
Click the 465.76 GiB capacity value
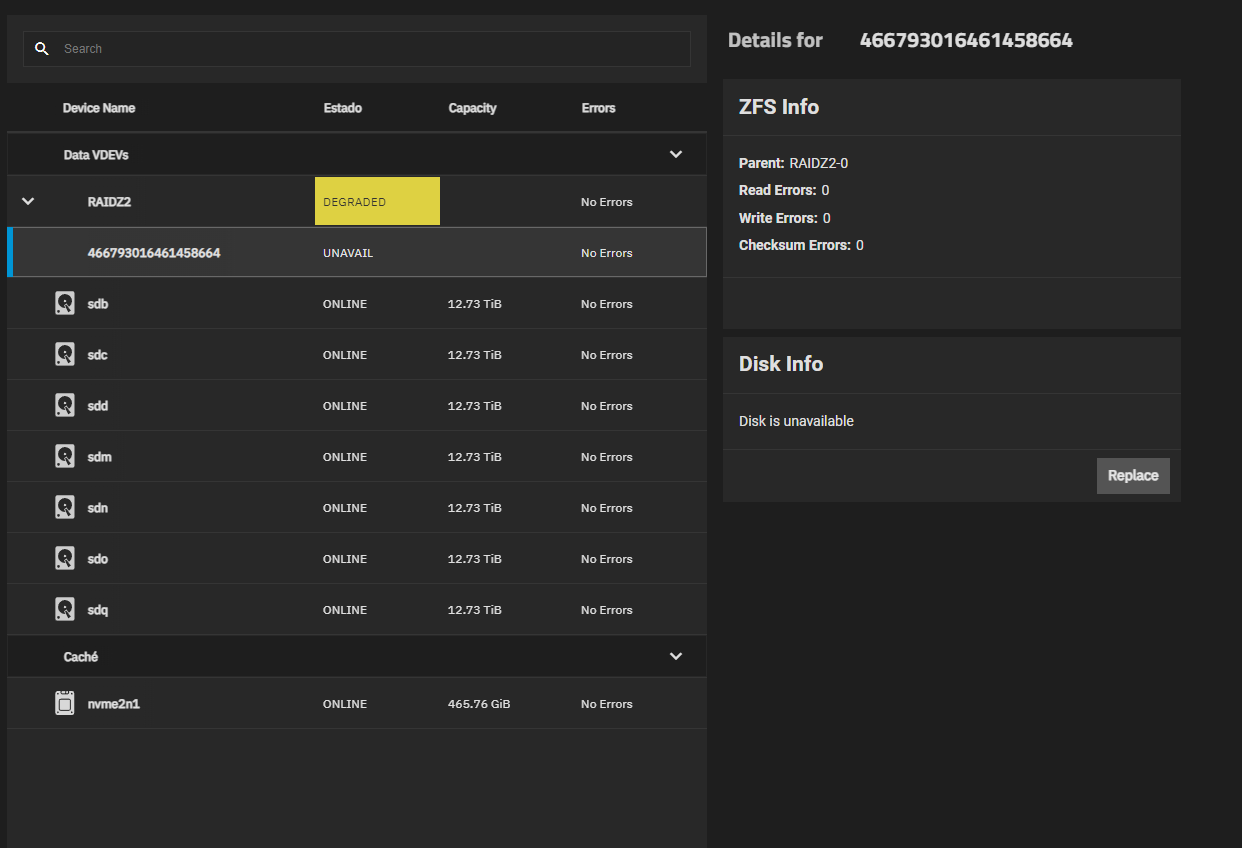tap(479, 704)
